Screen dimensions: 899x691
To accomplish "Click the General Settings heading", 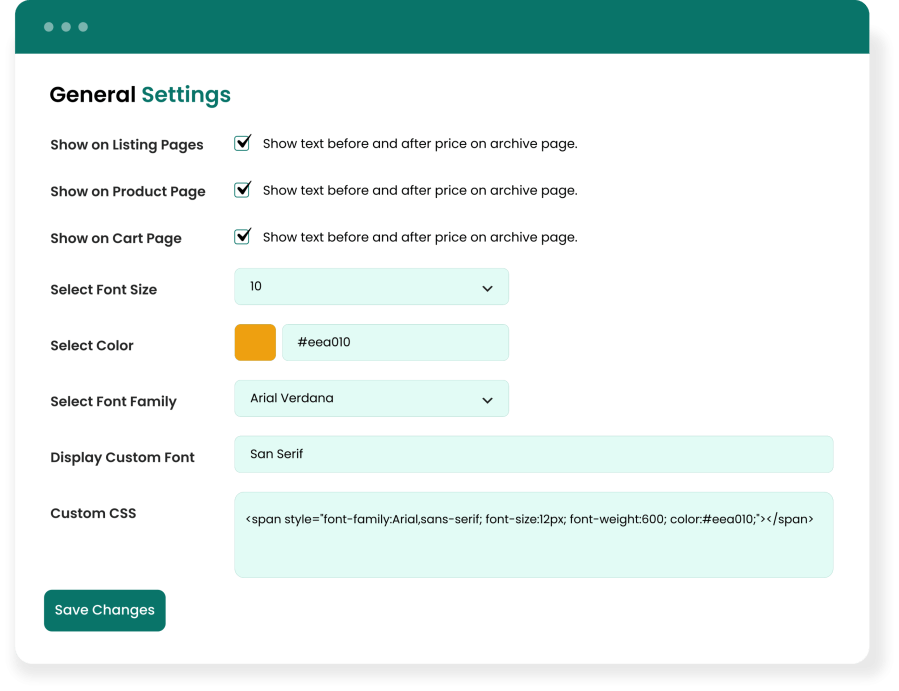I will [140, 95].
